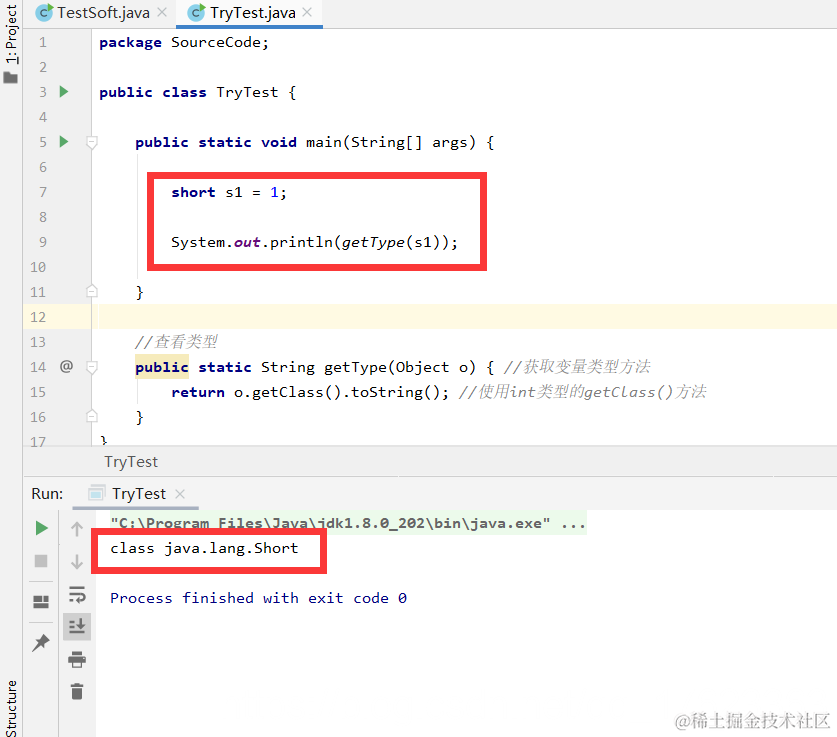The width and height of the screenshot is (837, 737).
Task: Switch to the TestSoft.java tab
Action: point(101,13)
